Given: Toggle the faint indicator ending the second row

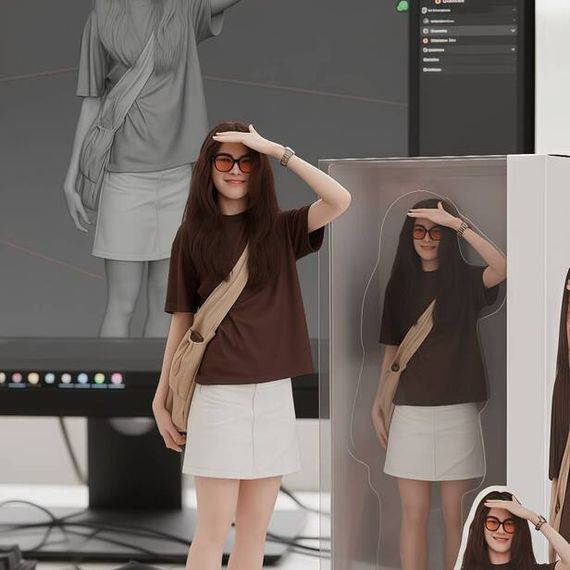Looking at the screenshot, I should pos(514,21).
